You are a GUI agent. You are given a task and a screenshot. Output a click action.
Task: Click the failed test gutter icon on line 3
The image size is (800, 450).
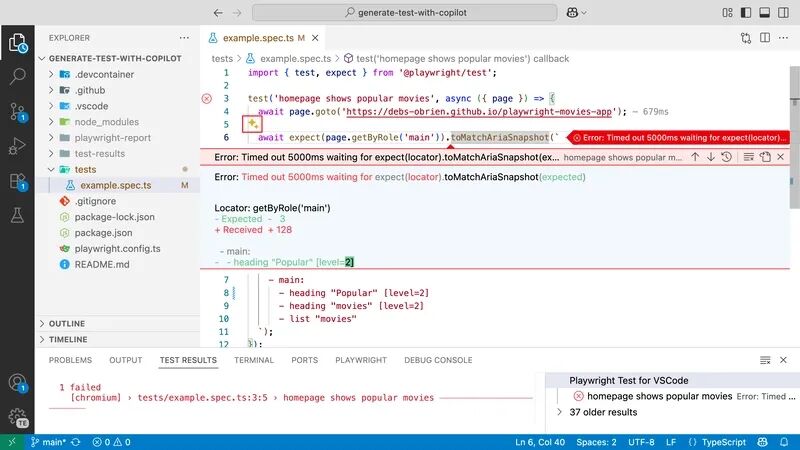point(207,98)
